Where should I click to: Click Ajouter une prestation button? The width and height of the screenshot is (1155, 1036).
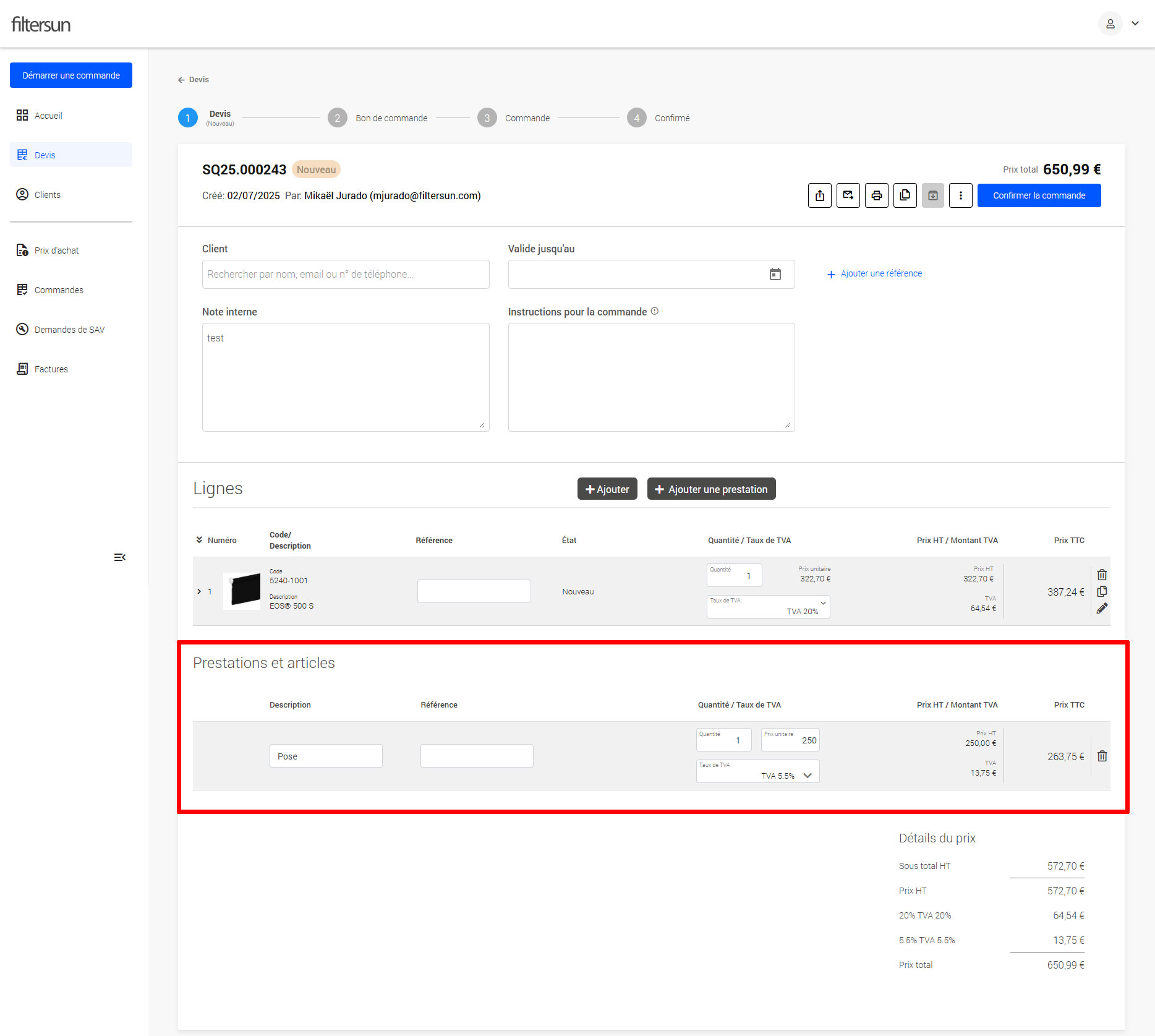[x=711, y=489]
